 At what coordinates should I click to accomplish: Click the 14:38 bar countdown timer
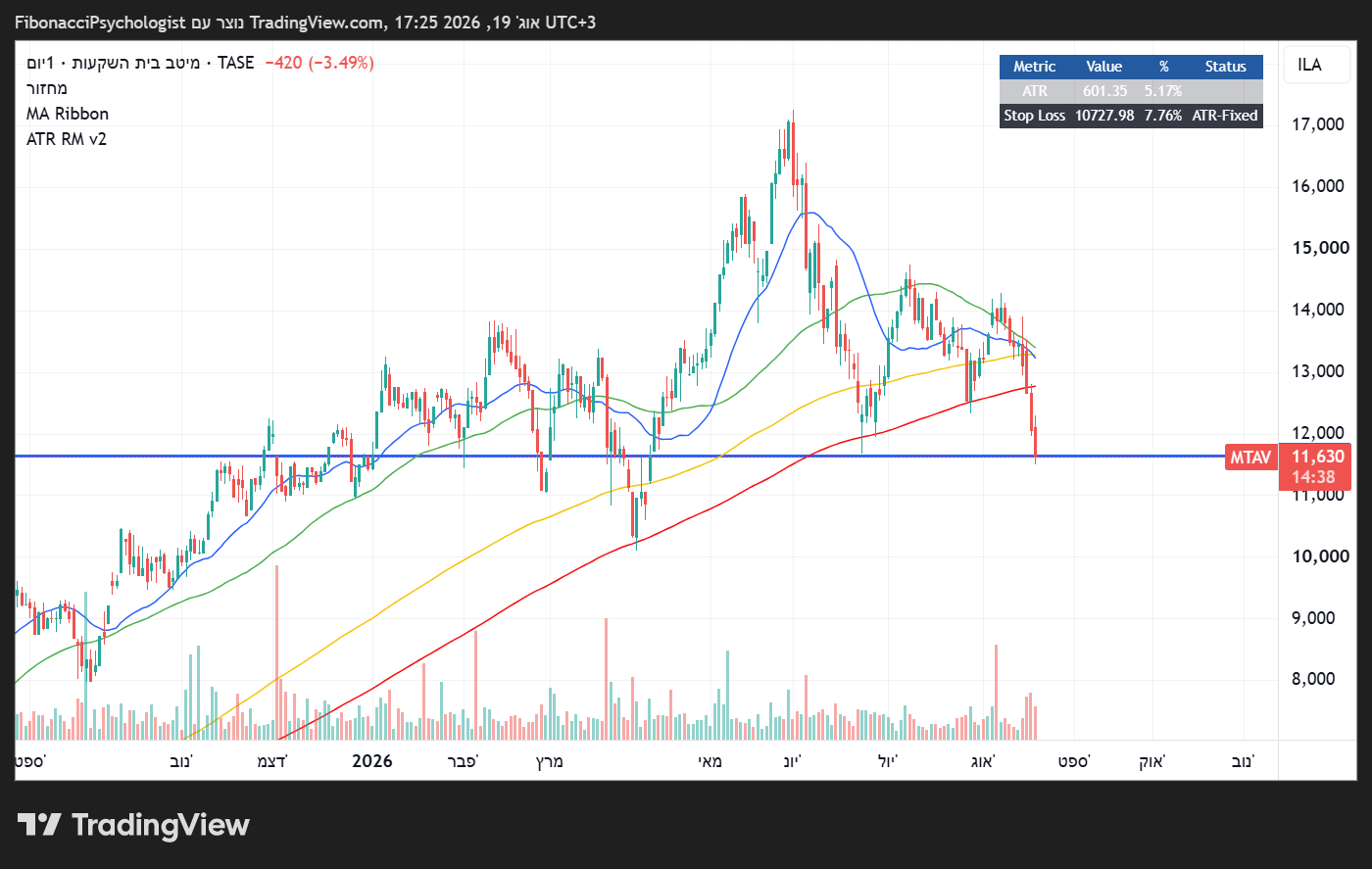[1313, 477]
